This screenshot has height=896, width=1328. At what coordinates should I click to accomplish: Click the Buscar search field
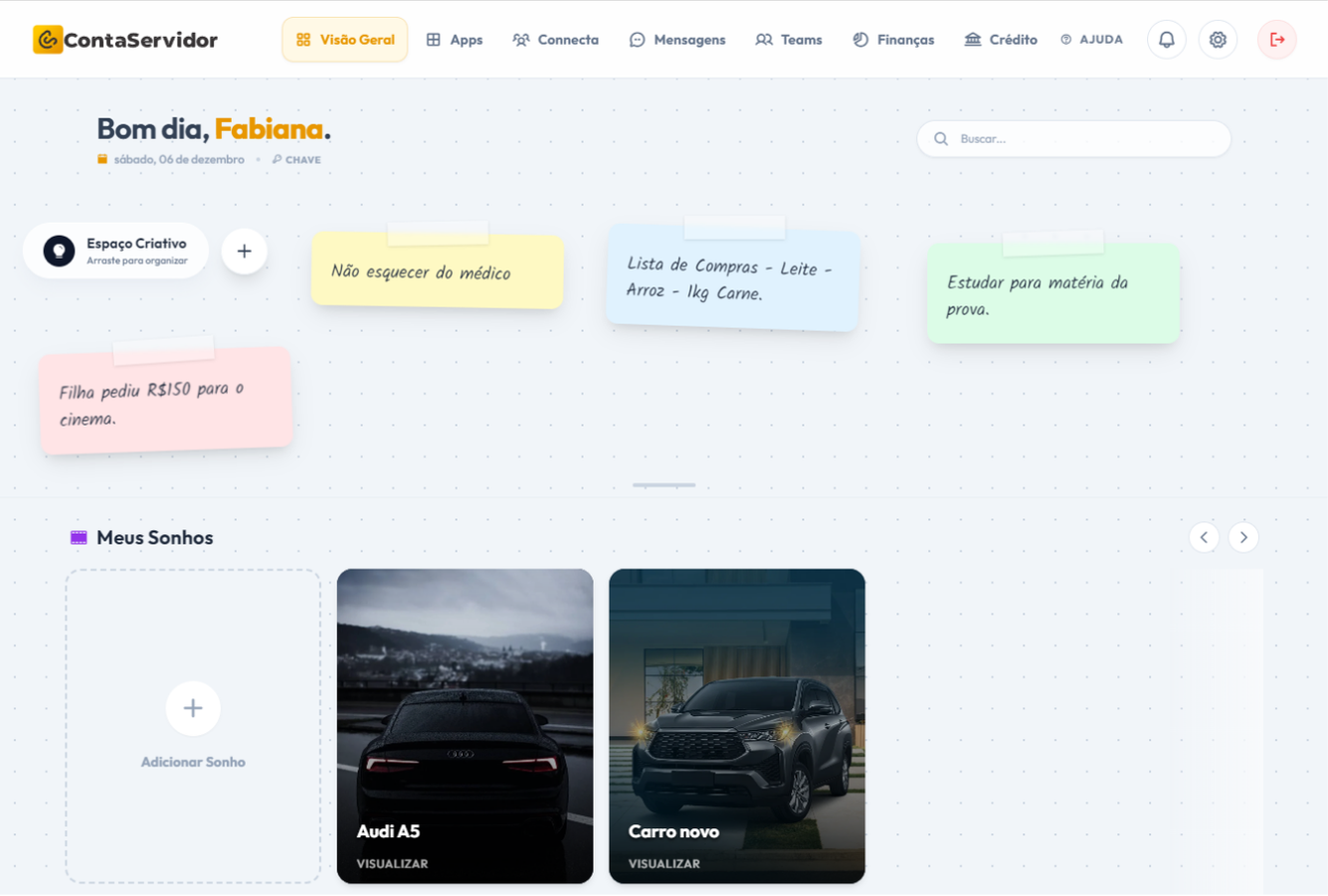coord(1072,138)
